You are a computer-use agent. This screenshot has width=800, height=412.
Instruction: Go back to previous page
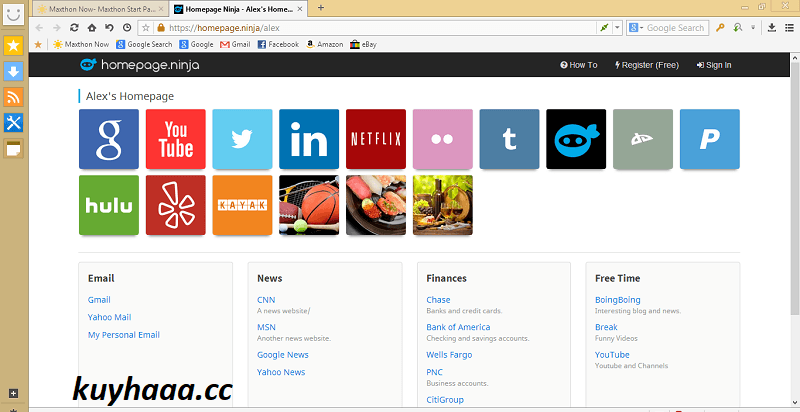[39, 28]
